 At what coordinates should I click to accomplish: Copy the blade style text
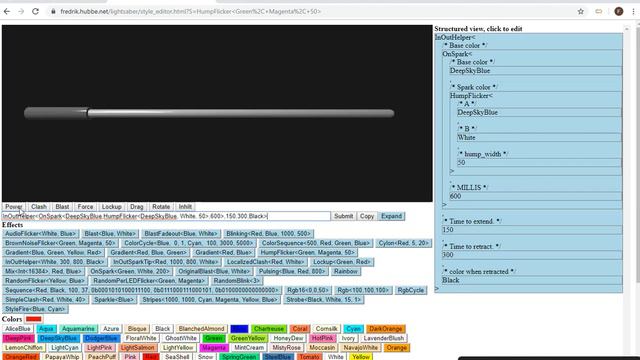coord(367,216)
